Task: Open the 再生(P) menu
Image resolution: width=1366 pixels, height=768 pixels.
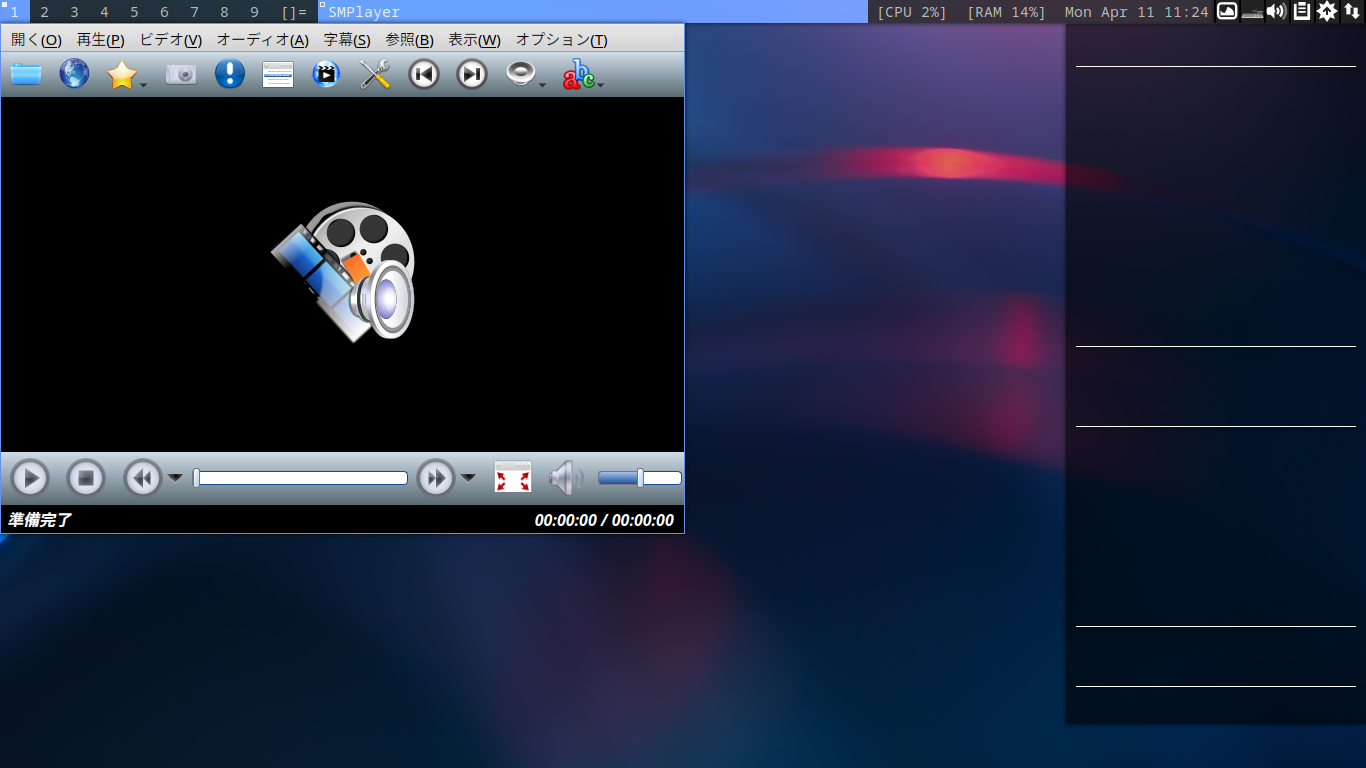Action: pyautogui.click(x=100, y=40)
